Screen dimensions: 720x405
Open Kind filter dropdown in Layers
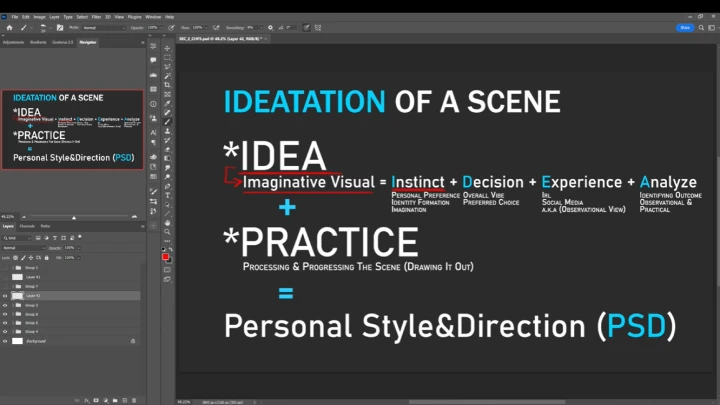click(17, 238)
